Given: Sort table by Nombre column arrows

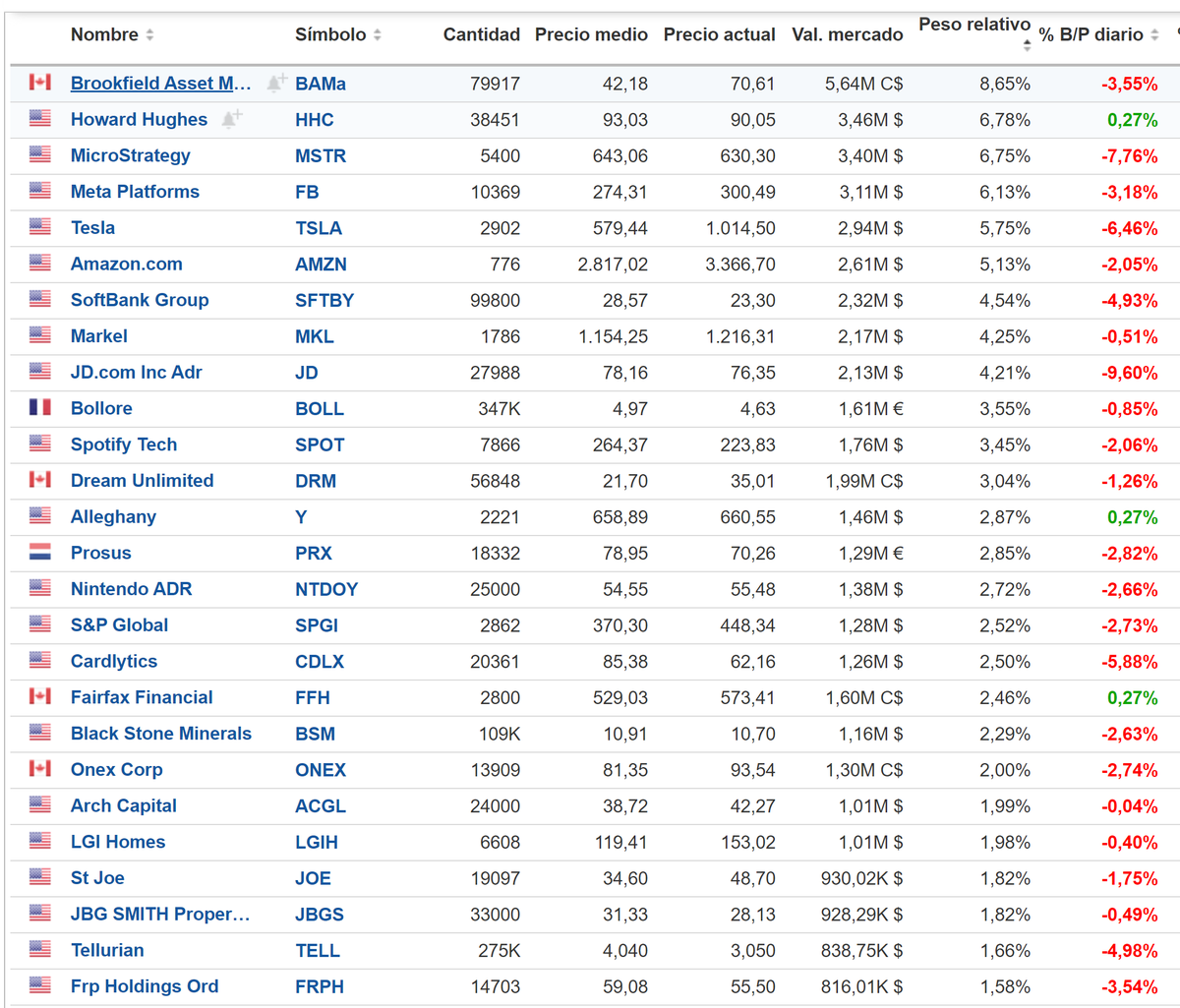Looking at the screenshot, I should pyautogui.click(x=149, y=35).
